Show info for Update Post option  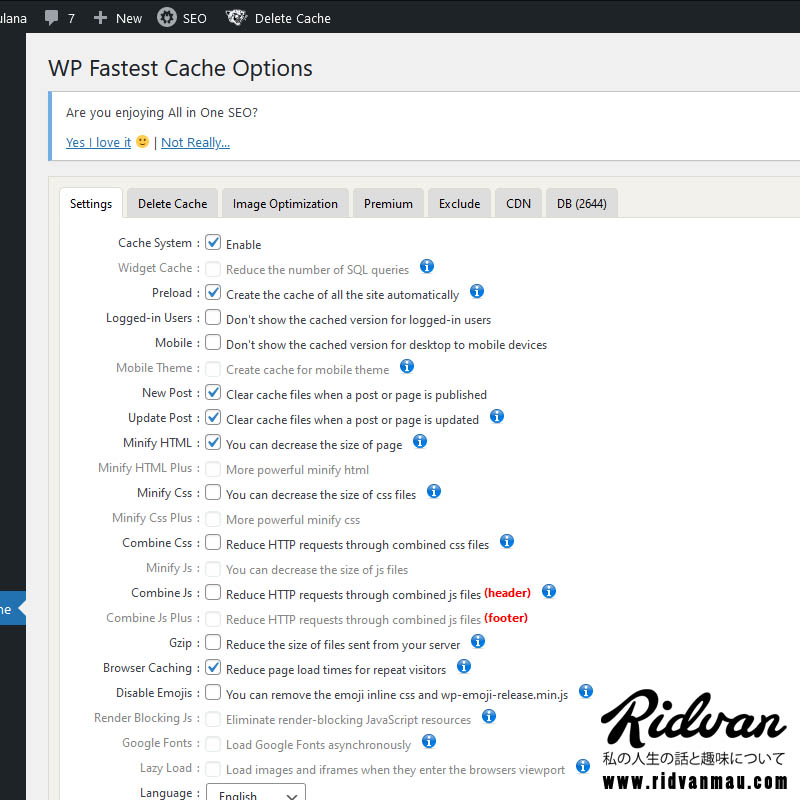click(496, 416)
